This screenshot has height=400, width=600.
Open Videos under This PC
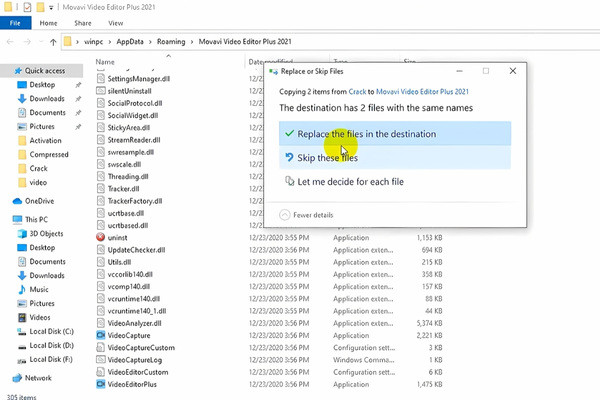(40, 317)
